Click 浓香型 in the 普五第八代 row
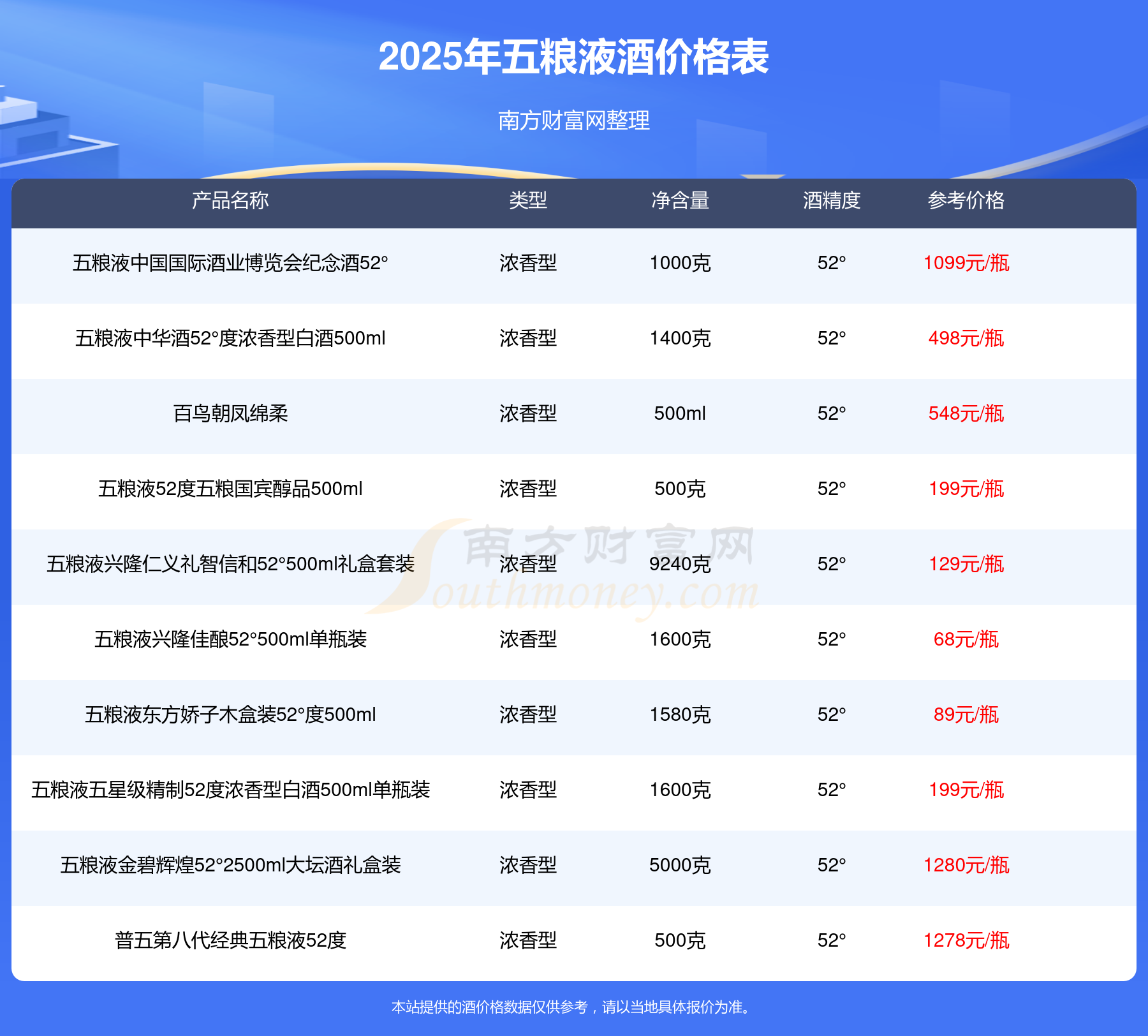Screen dimensions: 1148x1036 coord(528,940)
